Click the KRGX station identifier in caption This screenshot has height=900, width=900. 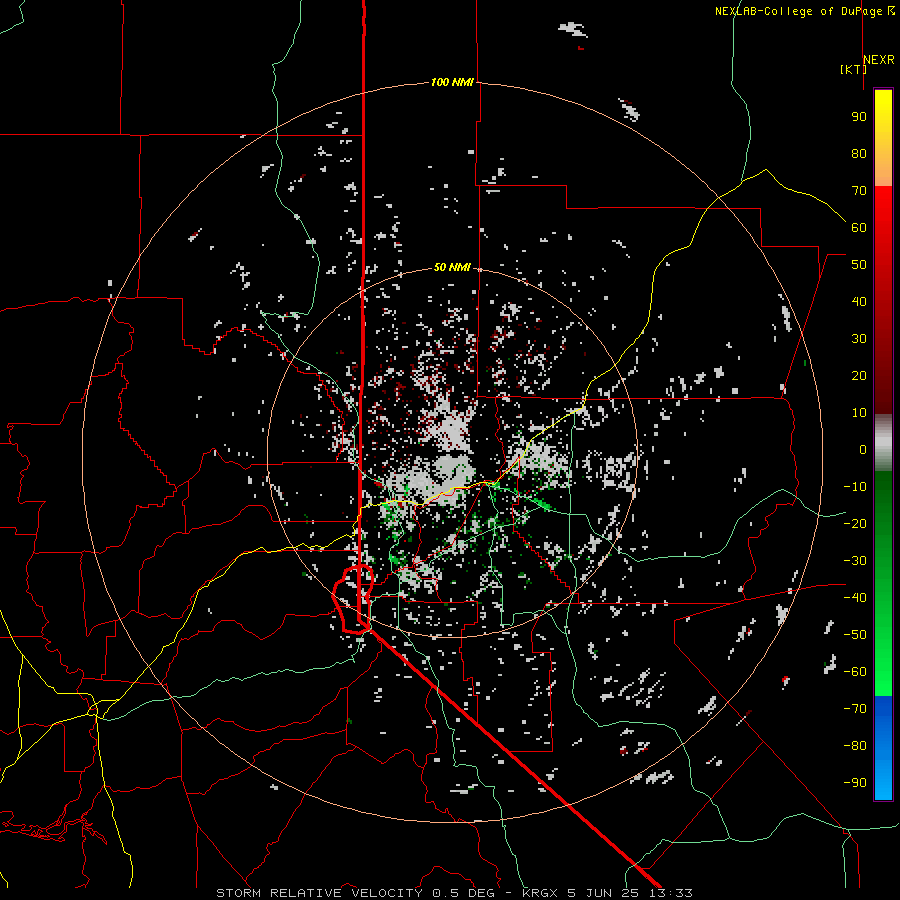pyautogui.click(x=541, y=893)
